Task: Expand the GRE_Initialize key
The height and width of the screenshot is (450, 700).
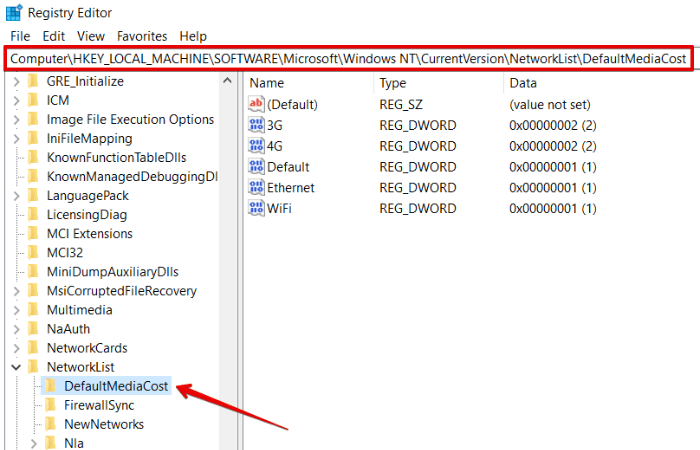Action: pos(16,81)
